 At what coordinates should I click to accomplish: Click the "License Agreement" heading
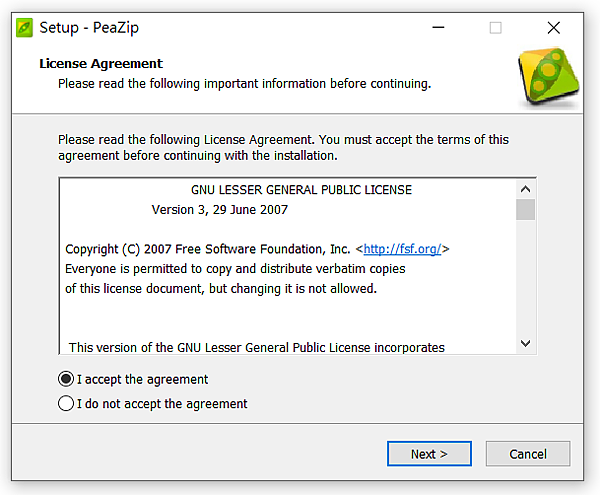[x=100, y=64]
